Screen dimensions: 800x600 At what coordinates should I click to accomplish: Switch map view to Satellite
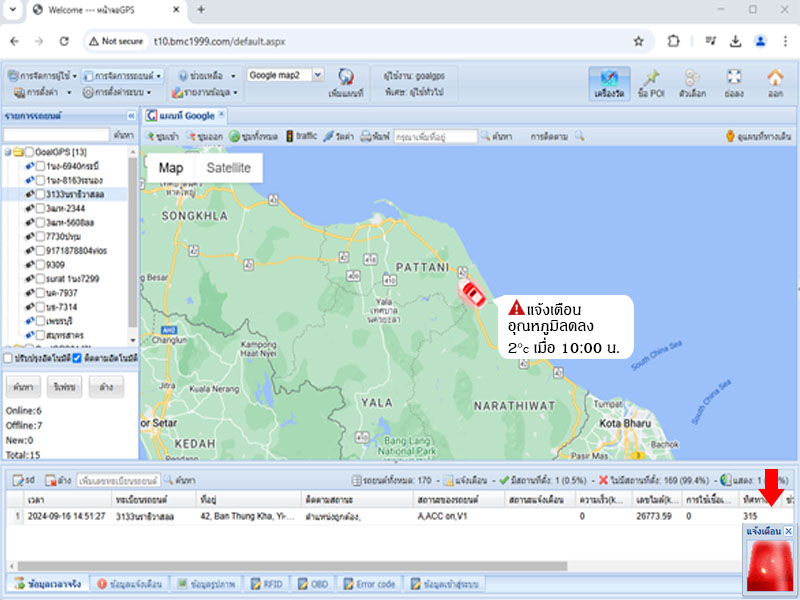[x=229, y=168]
